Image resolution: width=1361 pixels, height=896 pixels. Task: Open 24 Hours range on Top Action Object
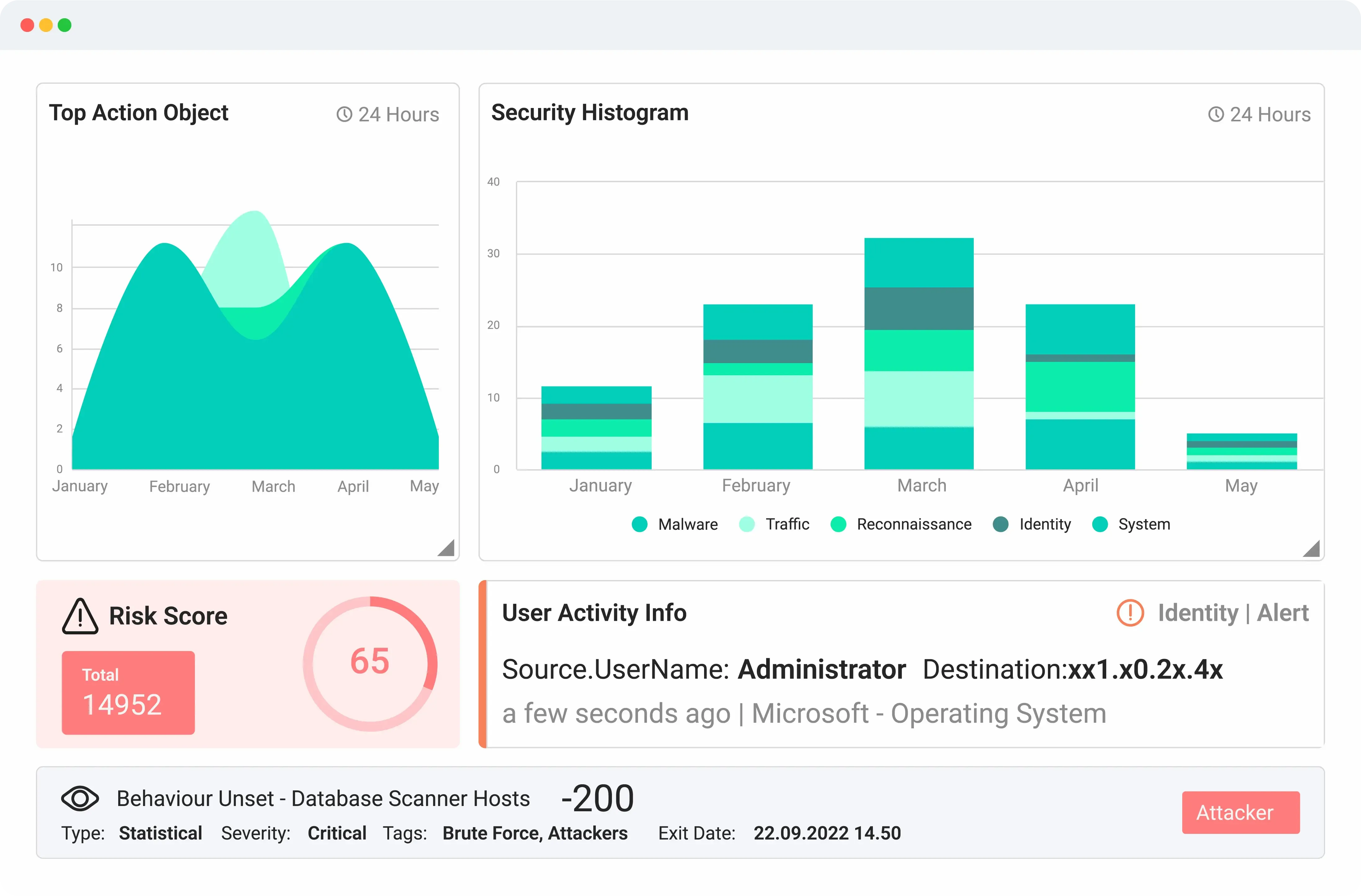[x=398, y=114]
